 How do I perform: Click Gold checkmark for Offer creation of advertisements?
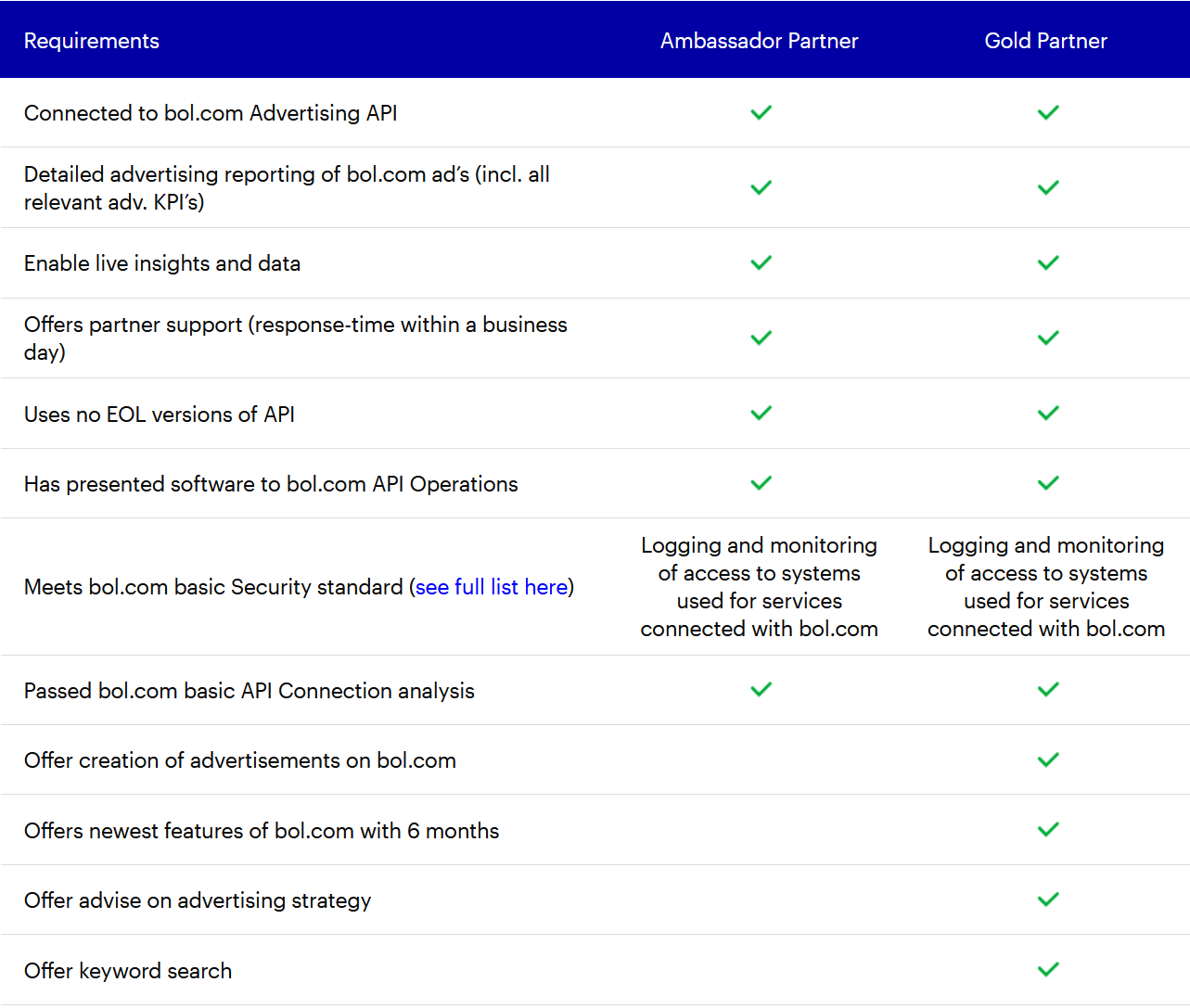[x=1048, y=759]
